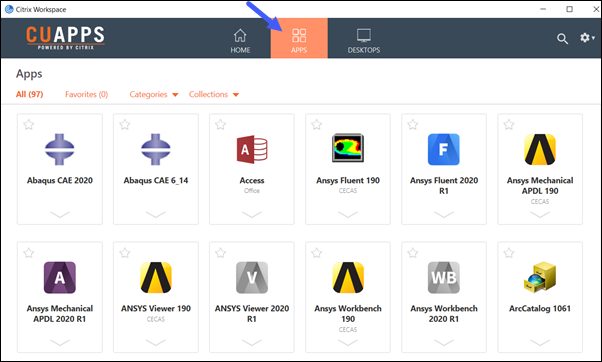Click the Ansys Workbench 2020 R1 name
This screenshot has height=362, width=602.
click(x=444, y=314)
